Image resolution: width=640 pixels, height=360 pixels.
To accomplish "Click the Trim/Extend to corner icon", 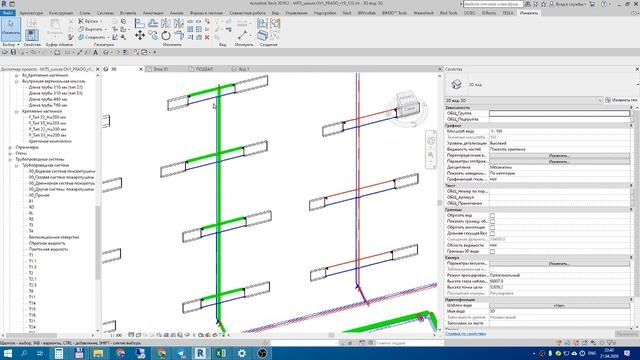I will [x=179, y=36].
